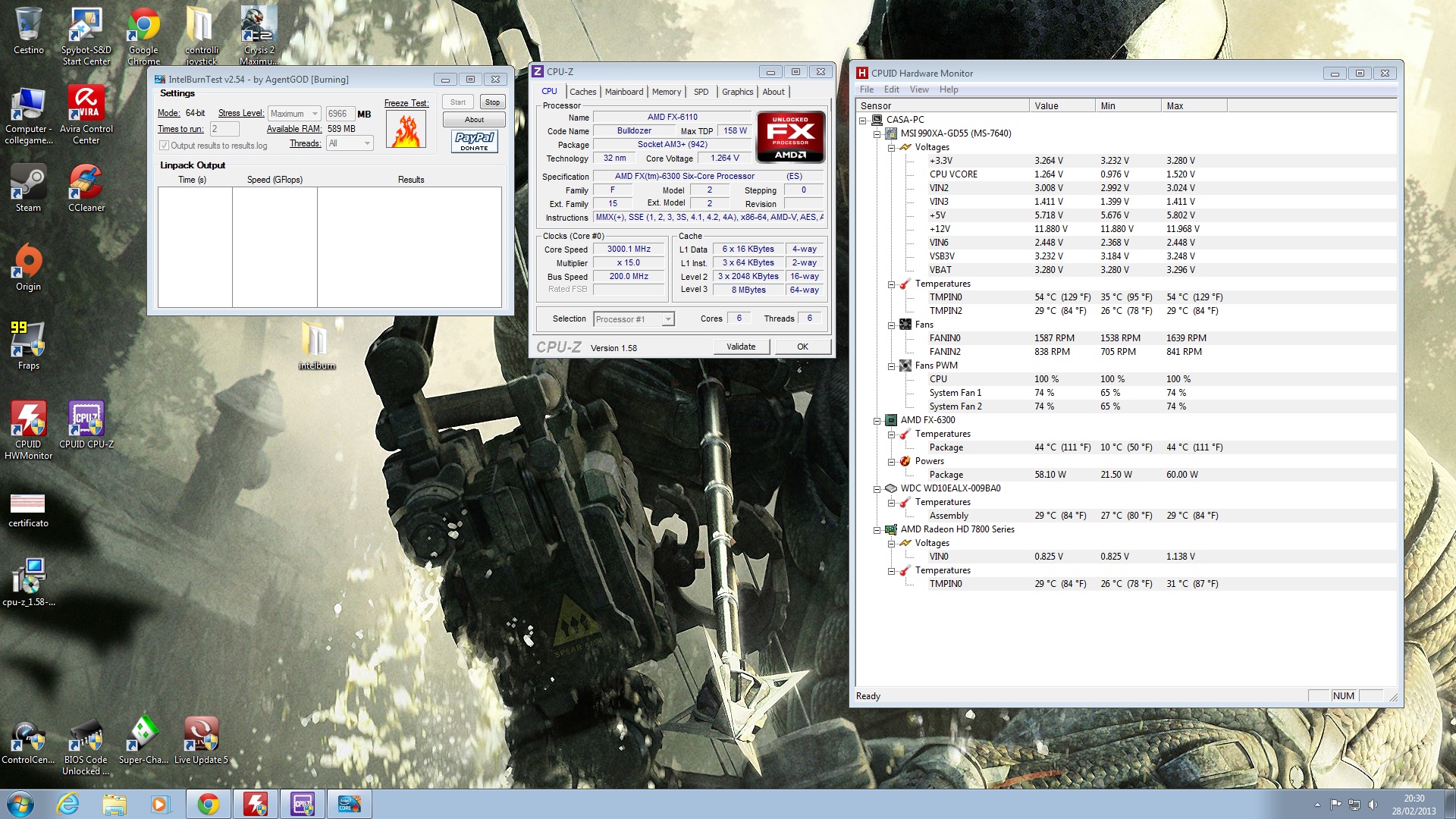Screen dimensions: 1456x819
Task: Click the Times to run input field
Action: [224, 129]
